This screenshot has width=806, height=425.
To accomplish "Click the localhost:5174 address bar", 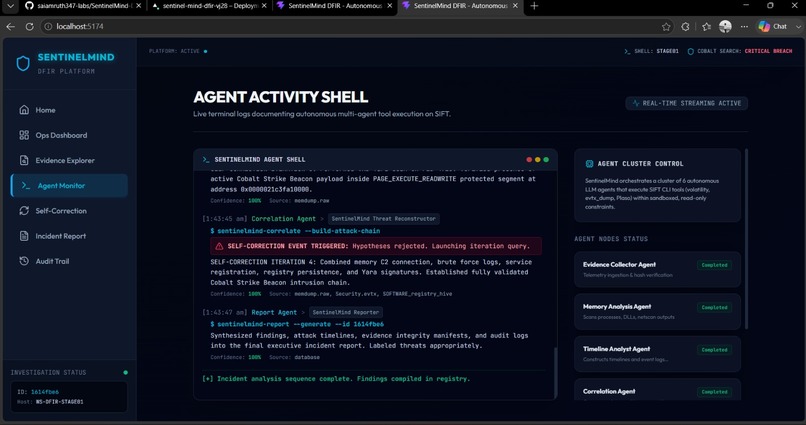I will 350,26.
